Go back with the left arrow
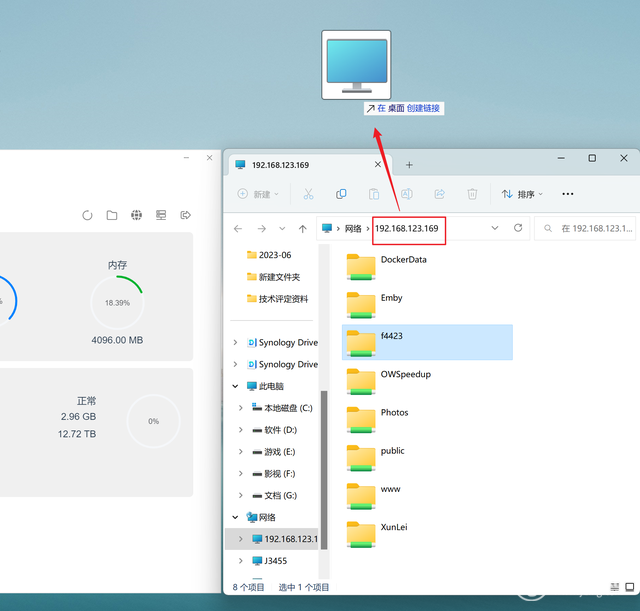Screen dimensions: 640x611 238,229
